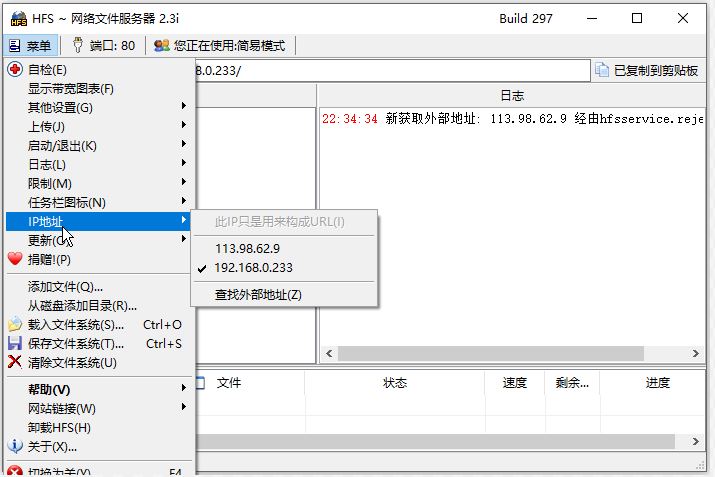
Task: Click the 进度 column header
Action: [658, 383]
